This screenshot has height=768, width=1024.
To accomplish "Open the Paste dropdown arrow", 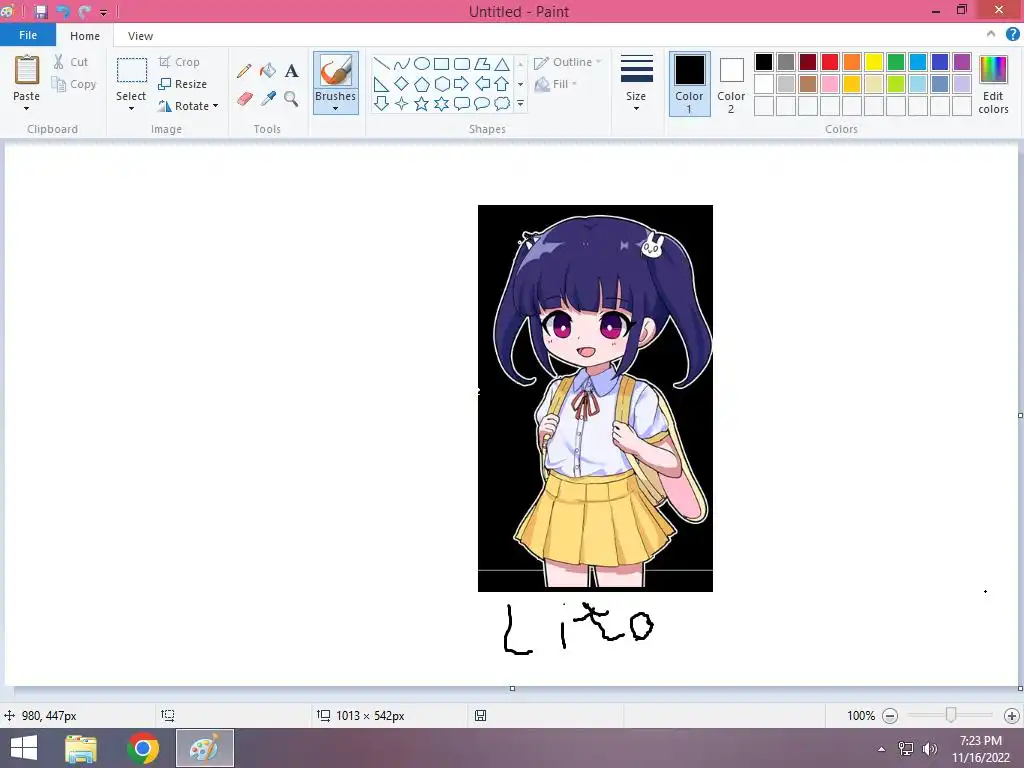I will click(x=26, y=108).
